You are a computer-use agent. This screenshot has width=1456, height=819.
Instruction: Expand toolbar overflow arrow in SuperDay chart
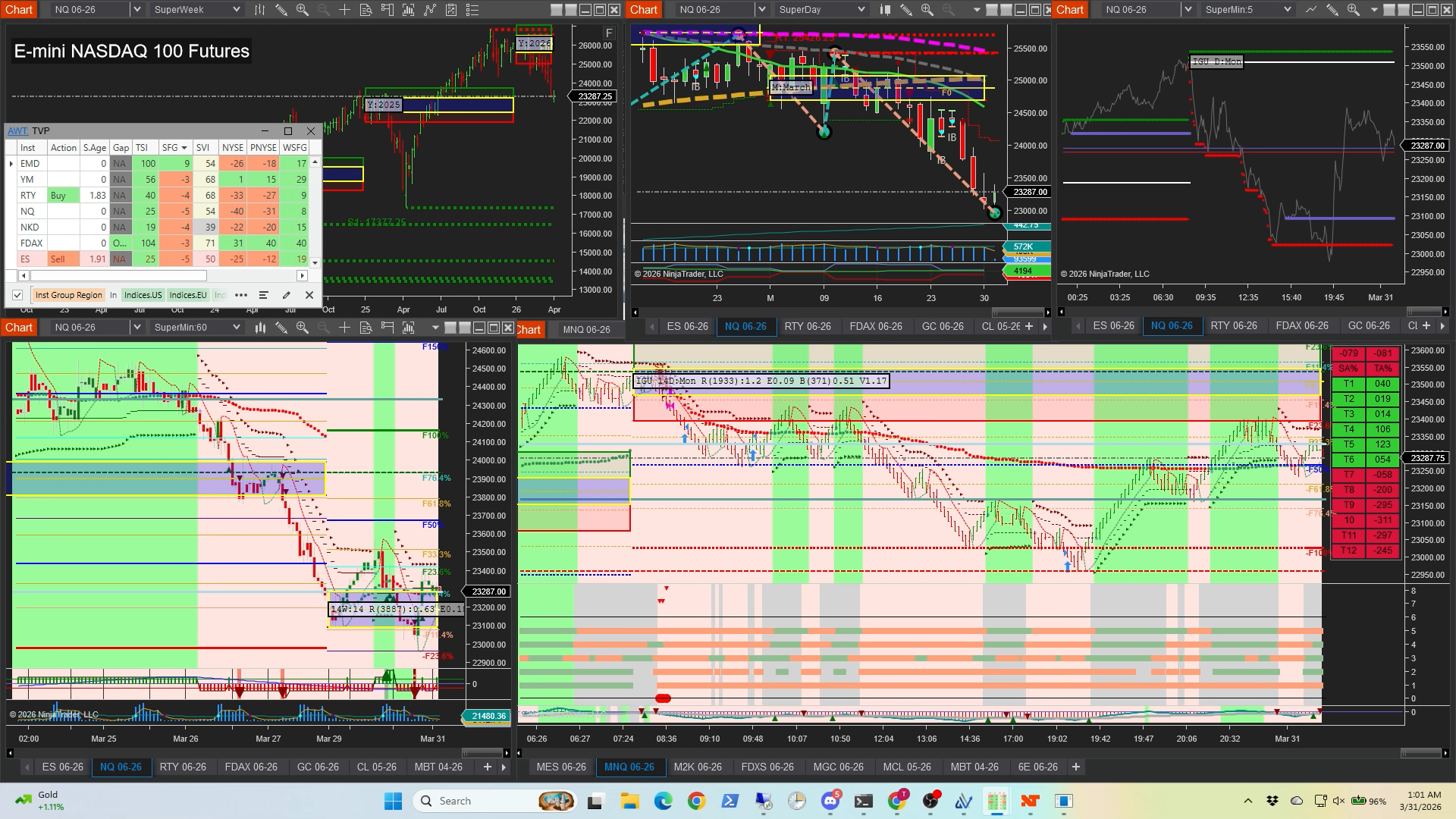pos(977,10)
